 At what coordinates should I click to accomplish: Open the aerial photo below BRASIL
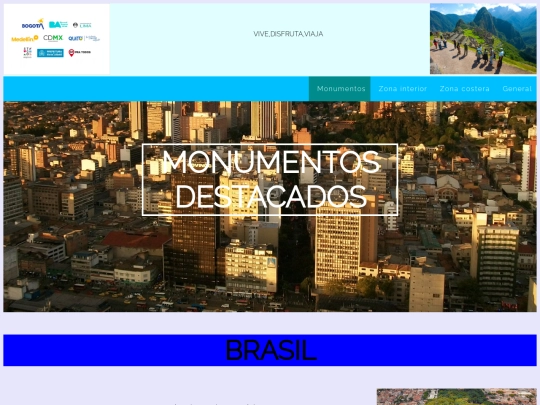tap(457, 397)
